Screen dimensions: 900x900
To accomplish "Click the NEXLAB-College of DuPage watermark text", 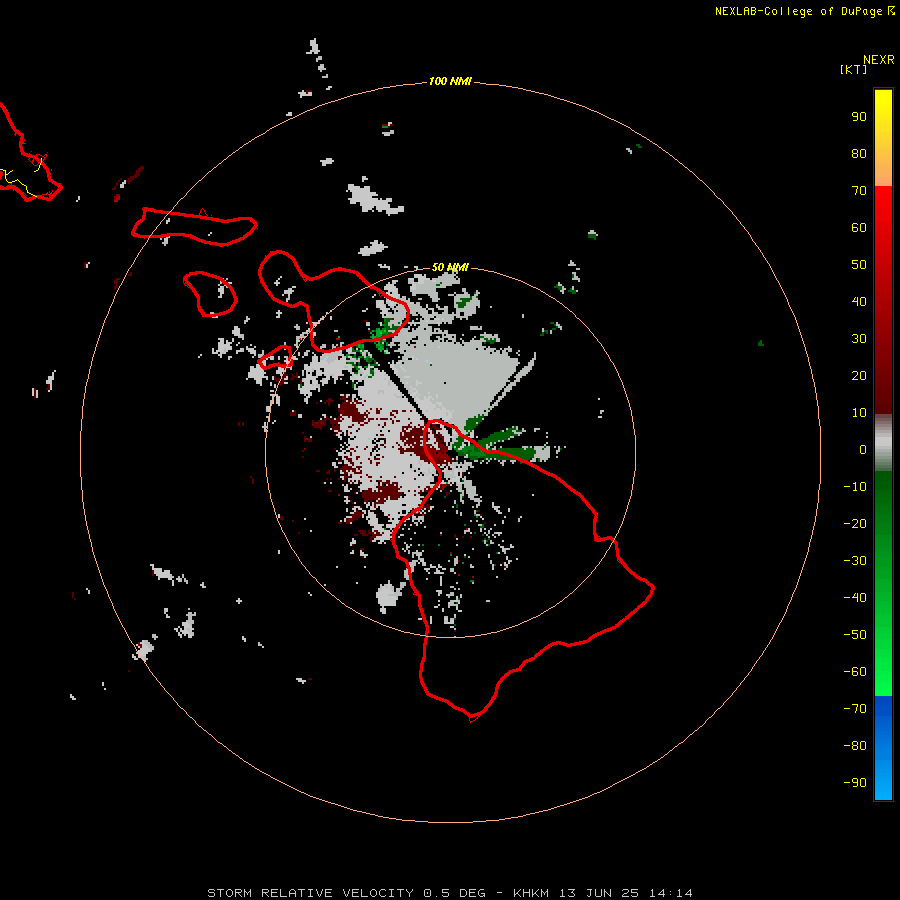I will (805, 11).
